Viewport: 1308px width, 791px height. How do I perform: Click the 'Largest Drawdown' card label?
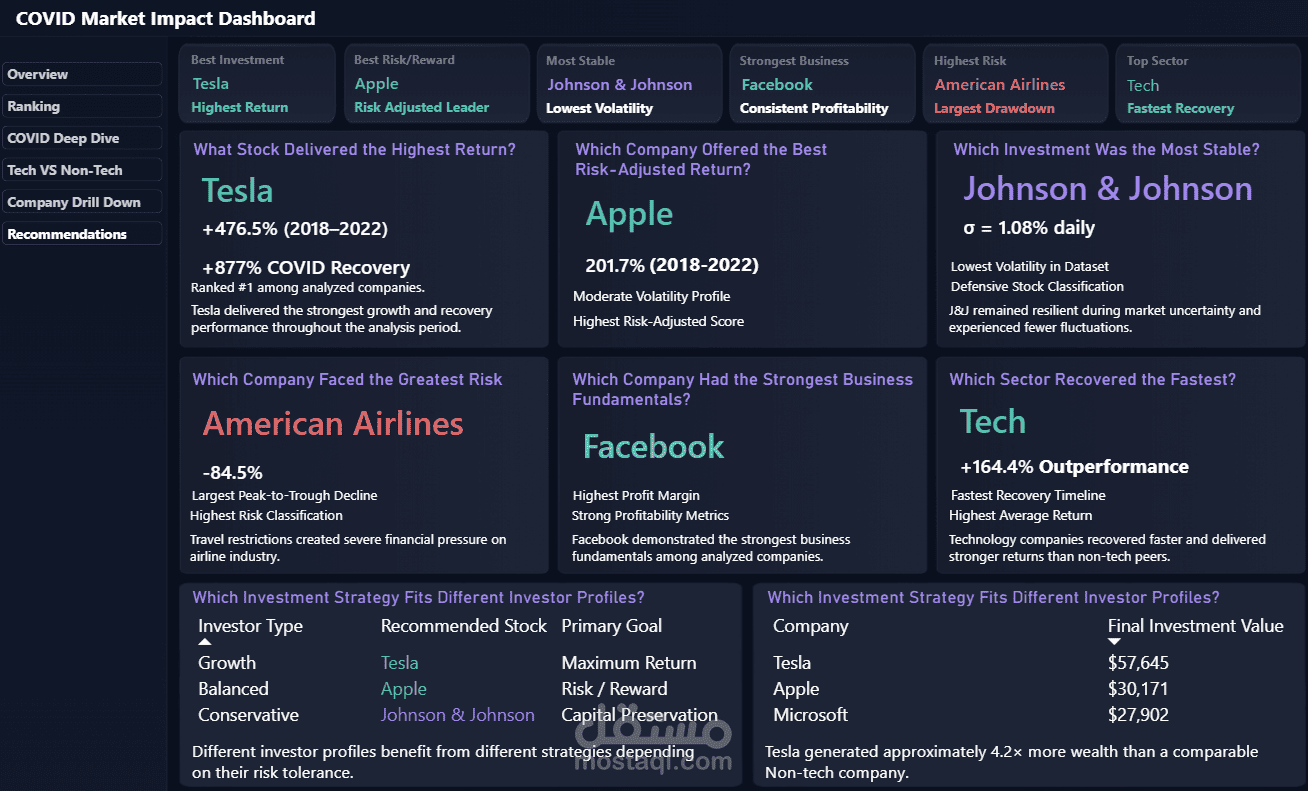tap(994, 108)
